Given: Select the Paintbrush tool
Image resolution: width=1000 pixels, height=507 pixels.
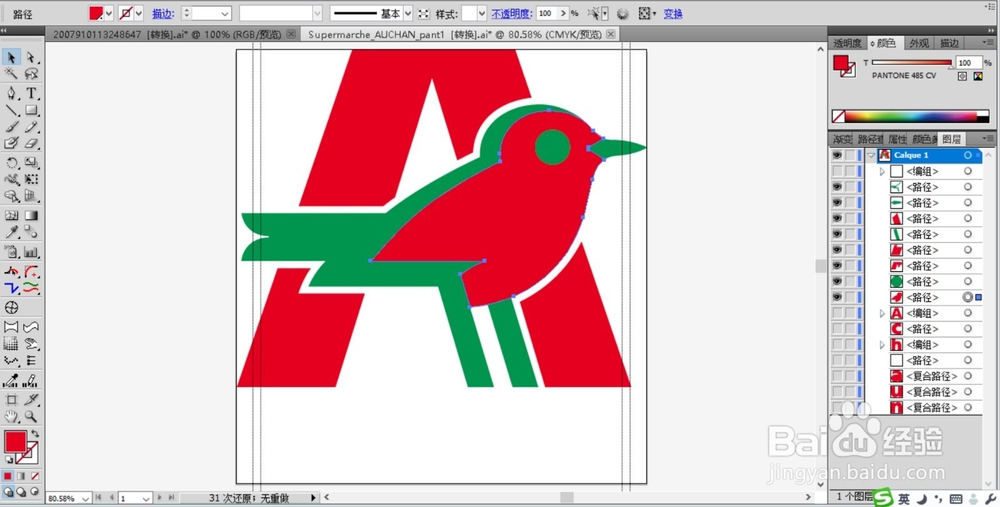Looking at the screenshot, I should click(11, 126).
